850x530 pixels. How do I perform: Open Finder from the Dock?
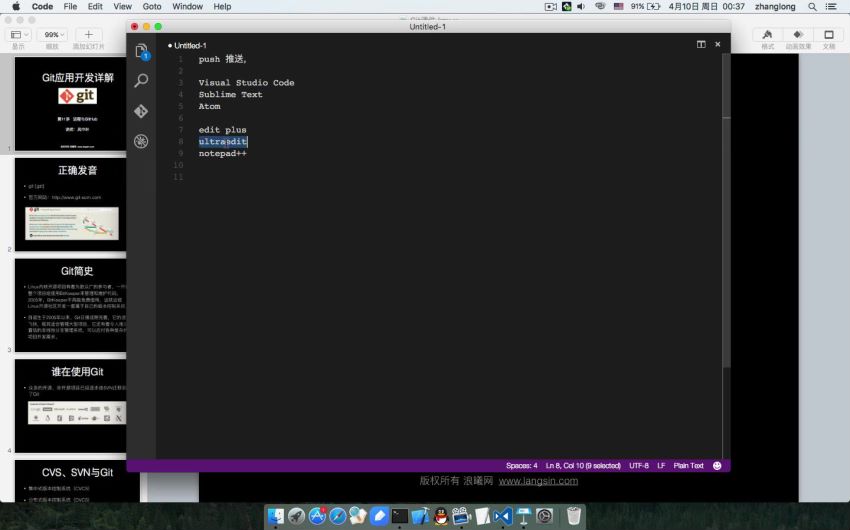tap(276, 516)
